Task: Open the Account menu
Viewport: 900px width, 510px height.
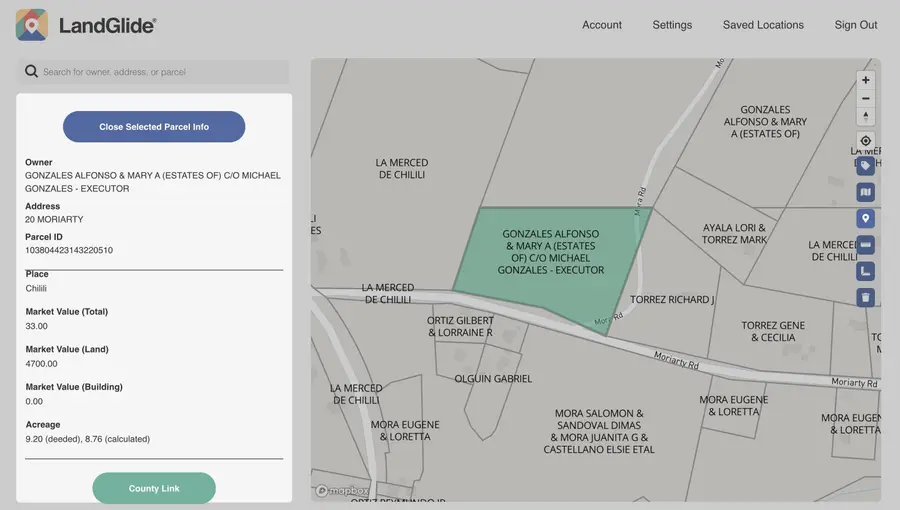Action: click(602, 25)
